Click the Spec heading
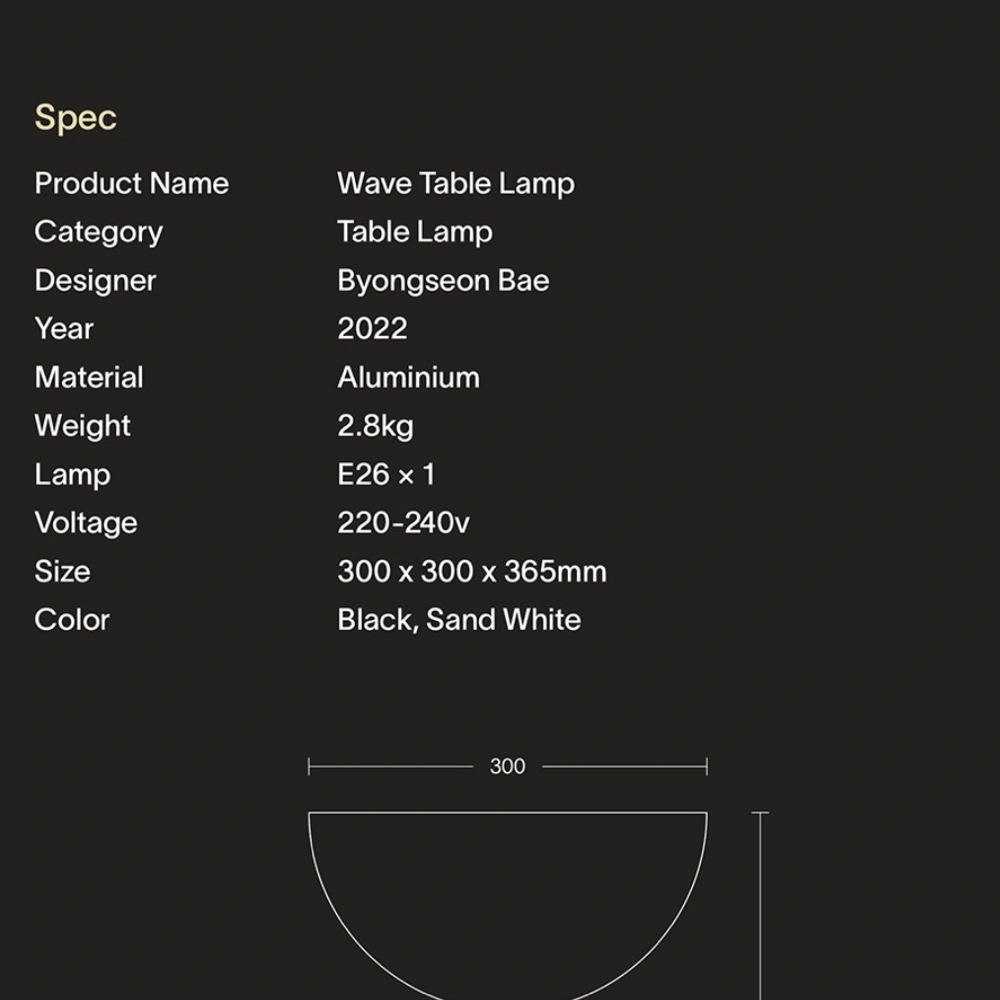The height and width of the screenshot is (1000, 1000). point(75,118)
